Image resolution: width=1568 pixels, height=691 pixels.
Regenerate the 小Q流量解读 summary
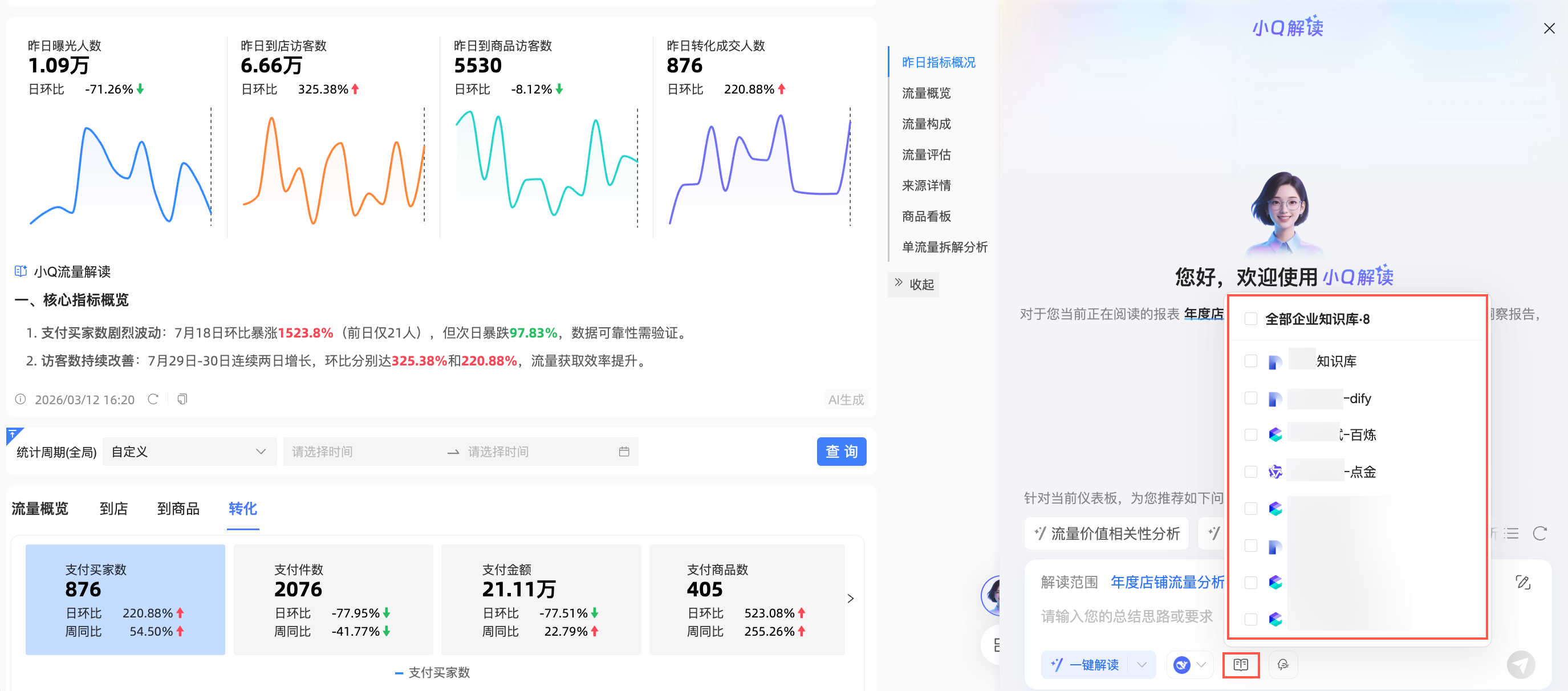click(153, 400)
